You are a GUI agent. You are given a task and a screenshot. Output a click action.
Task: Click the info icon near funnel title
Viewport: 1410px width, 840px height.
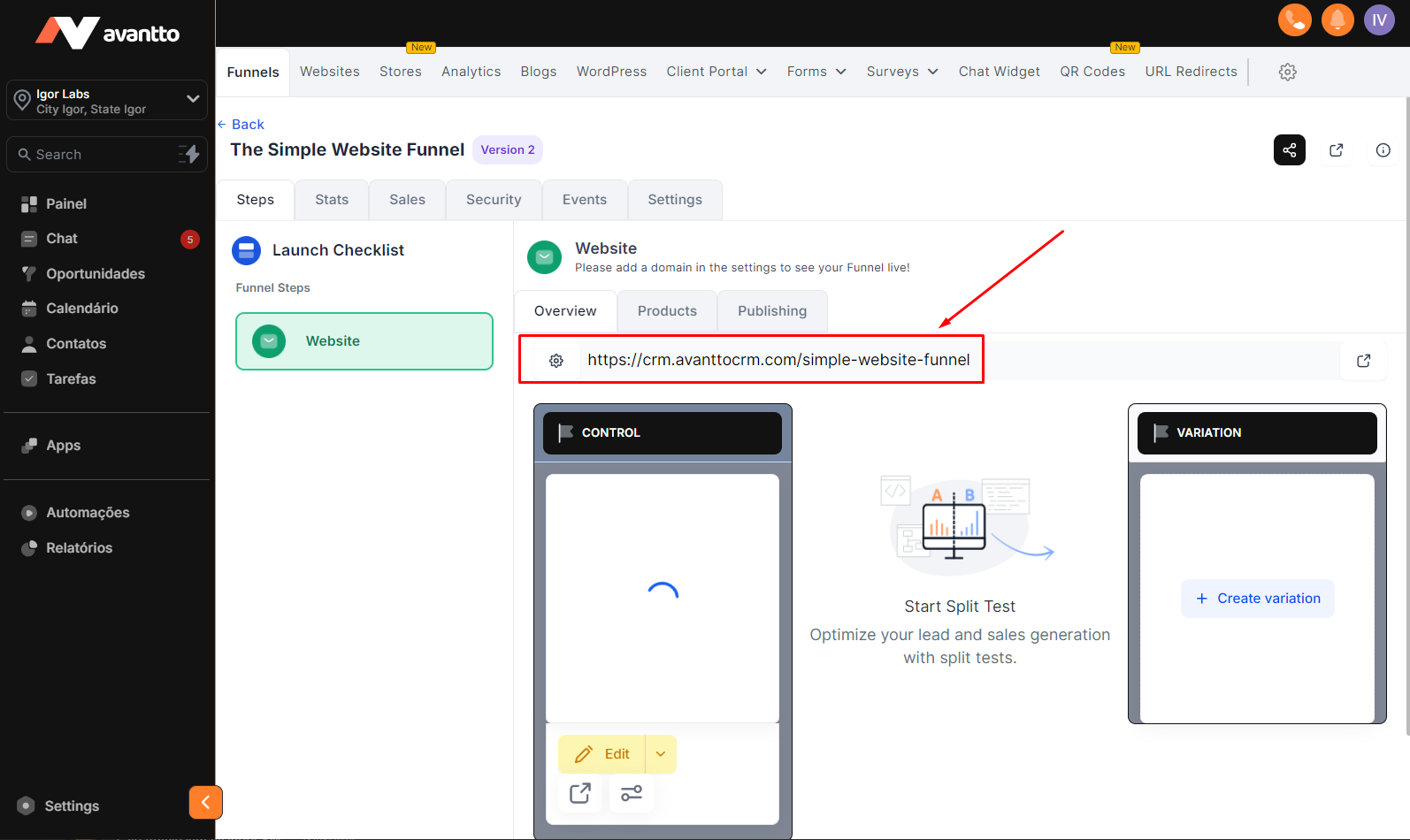pyautogui.click(x=1383, y=150)
